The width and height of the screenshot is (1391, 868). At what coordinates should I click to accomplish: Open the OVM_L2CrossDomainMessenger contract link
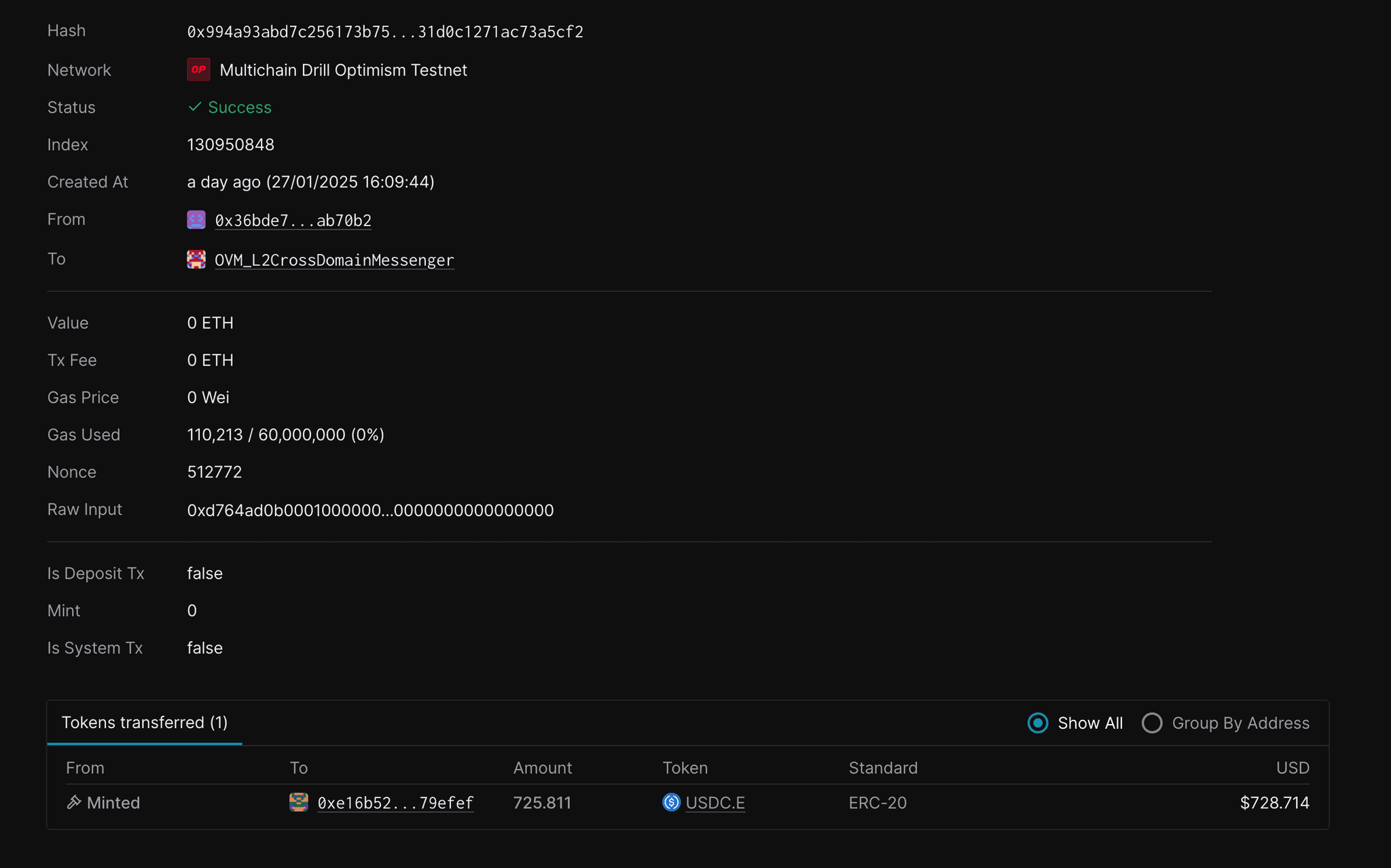[x=334, y=259]
